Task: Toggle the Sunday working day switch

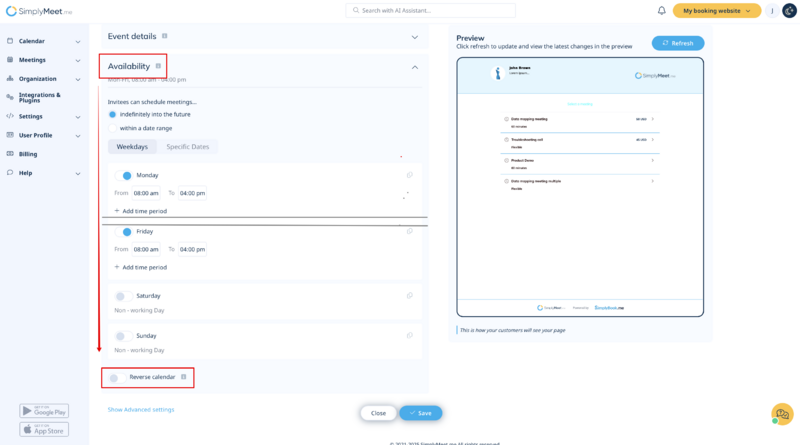Action: tap(122, 336)
